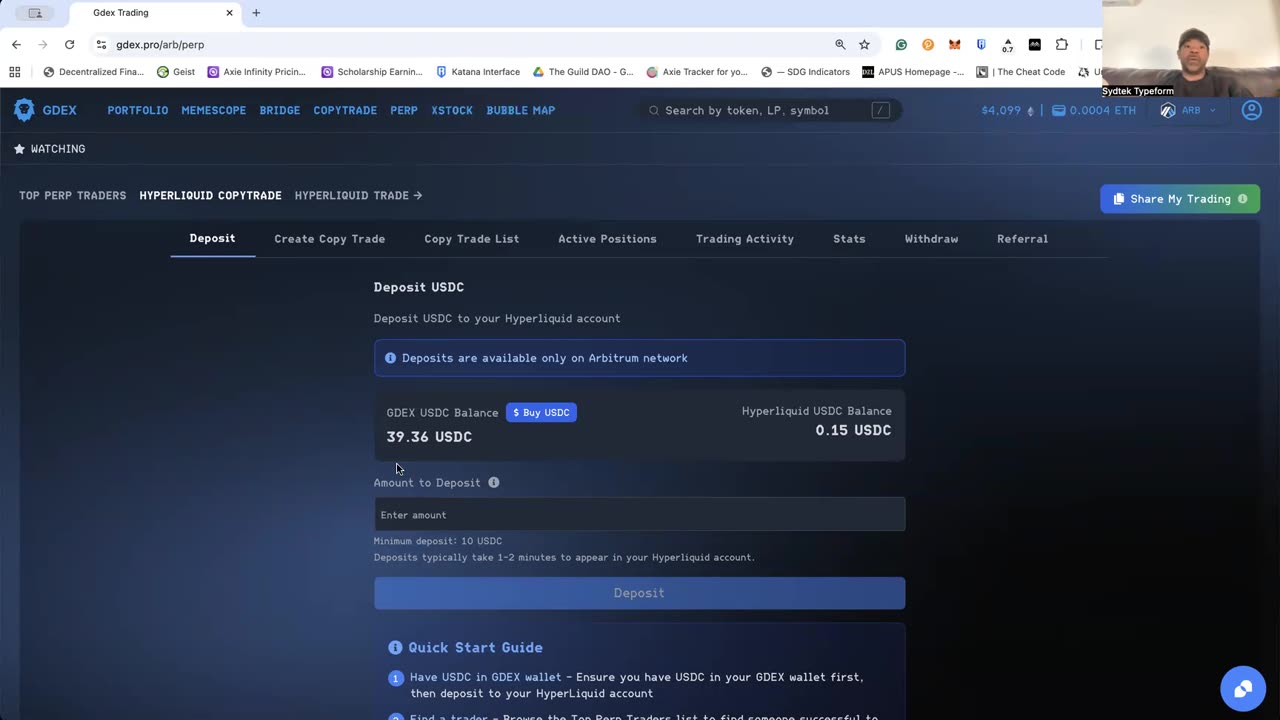Select Hyperliquid Copytrade link
Image resolution: width=1280 pixels, height=720 pixels.
pyautogui.click(x=210, y=196)
